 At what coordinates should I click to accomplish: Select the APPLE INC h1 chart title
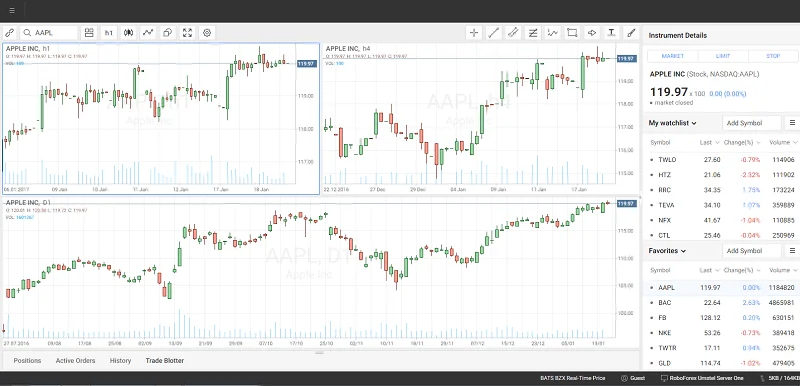(28, 49)
